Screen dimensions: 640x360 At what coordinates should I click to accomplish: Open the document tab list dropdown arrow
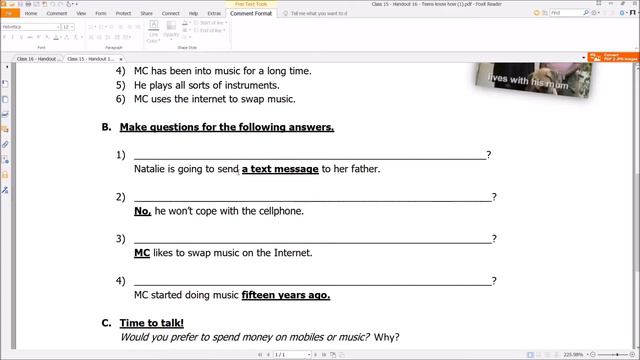point(583,58)
